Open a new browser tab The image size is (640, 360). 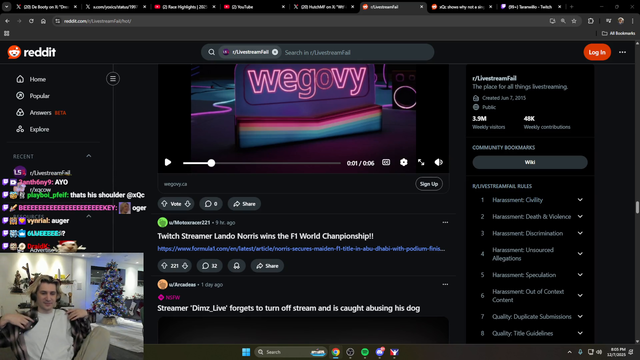click(571, 7)
